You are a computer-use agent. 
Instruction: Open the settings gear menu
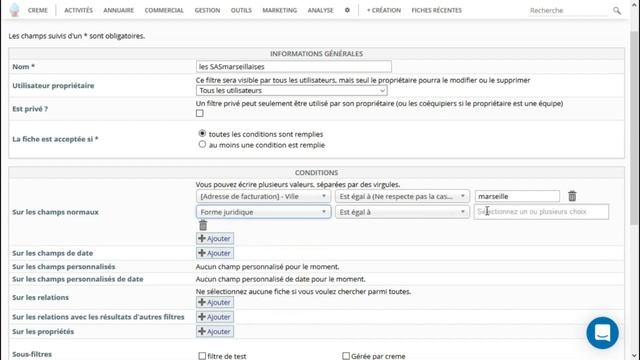[x=347, y=10]
